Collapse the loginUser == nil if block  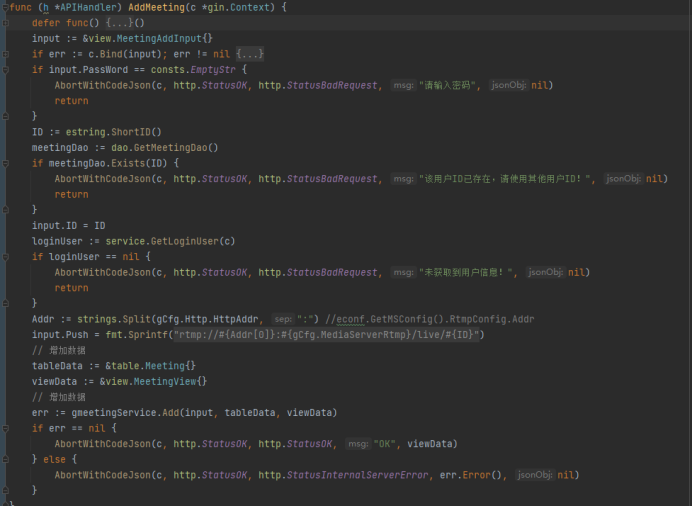tap(5, 257)
